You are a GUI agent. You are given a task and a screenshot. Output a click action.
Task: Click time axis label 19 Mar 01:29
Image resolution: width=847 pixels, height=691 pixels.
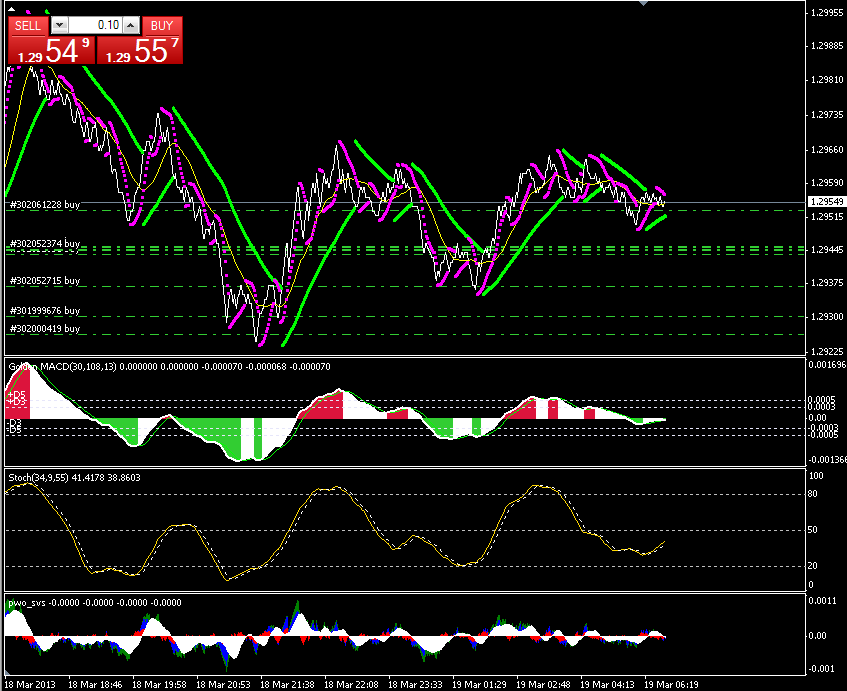click(479, 685)
